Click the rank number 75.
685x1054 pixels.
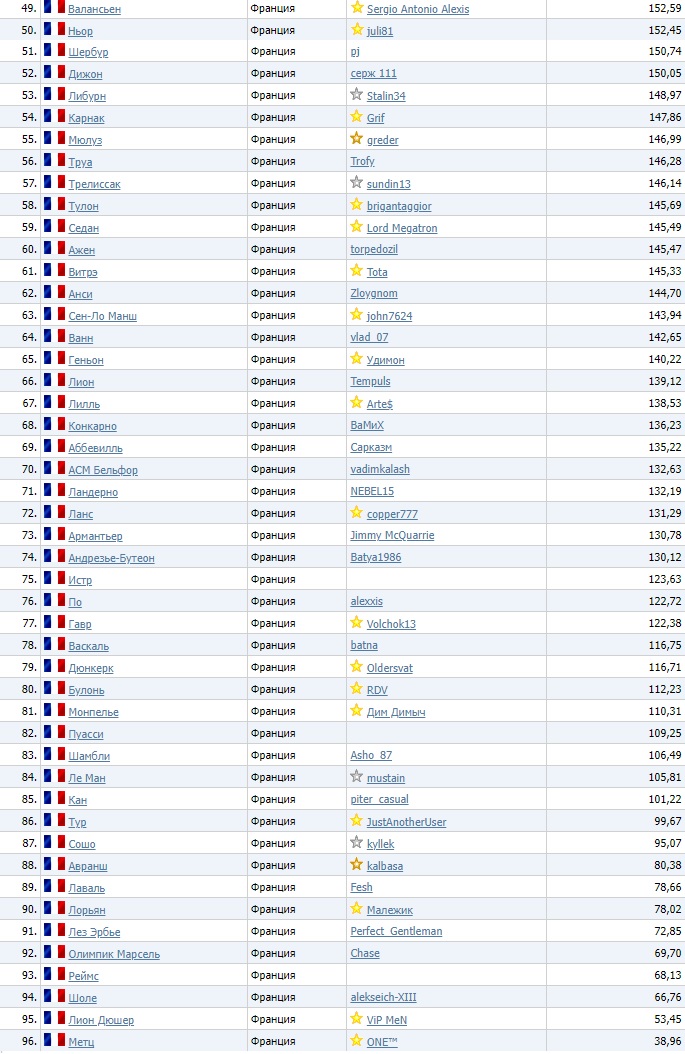[x=29, y=579]
